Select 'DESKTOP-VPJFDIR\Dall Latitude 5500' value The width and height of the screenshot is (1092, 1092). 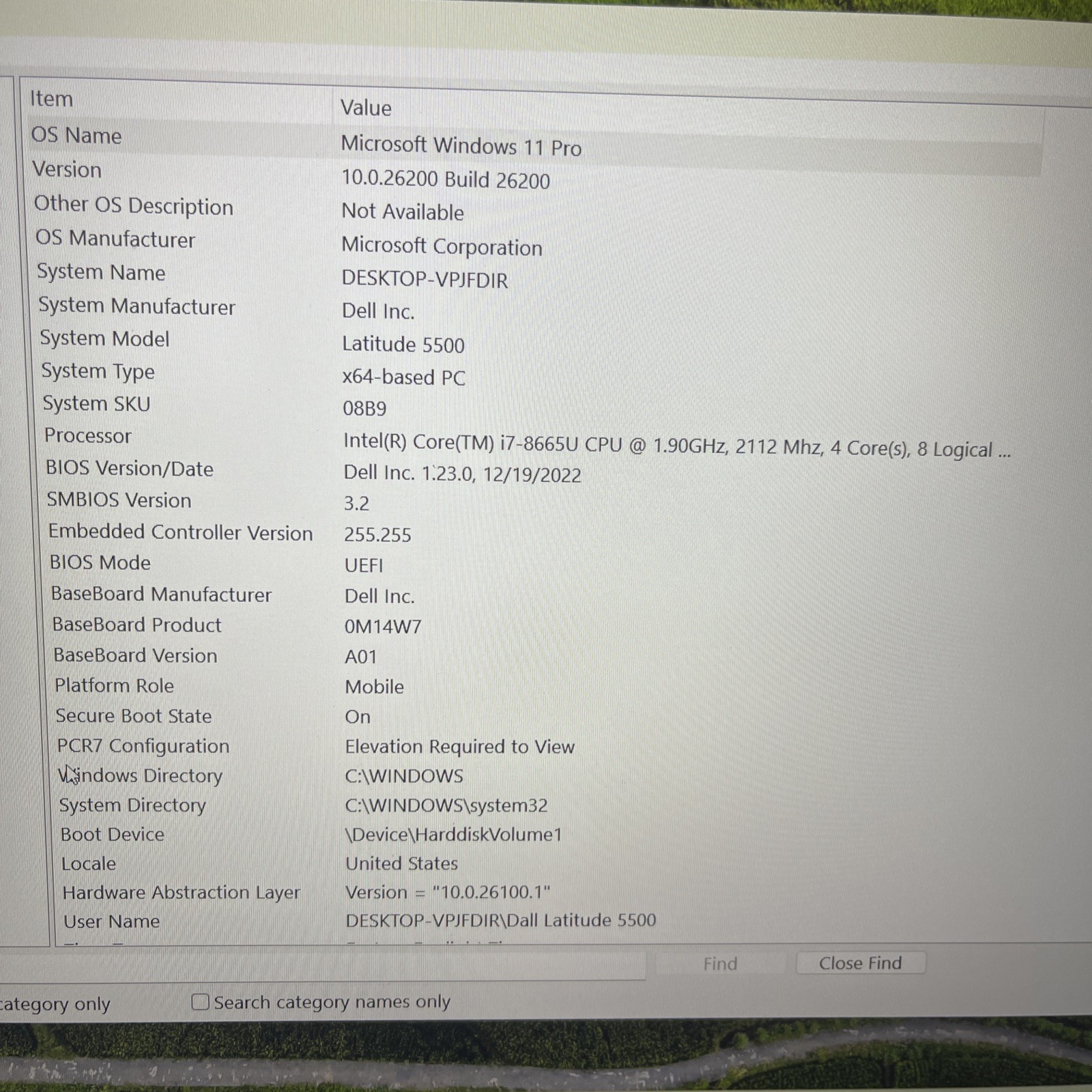501,920
